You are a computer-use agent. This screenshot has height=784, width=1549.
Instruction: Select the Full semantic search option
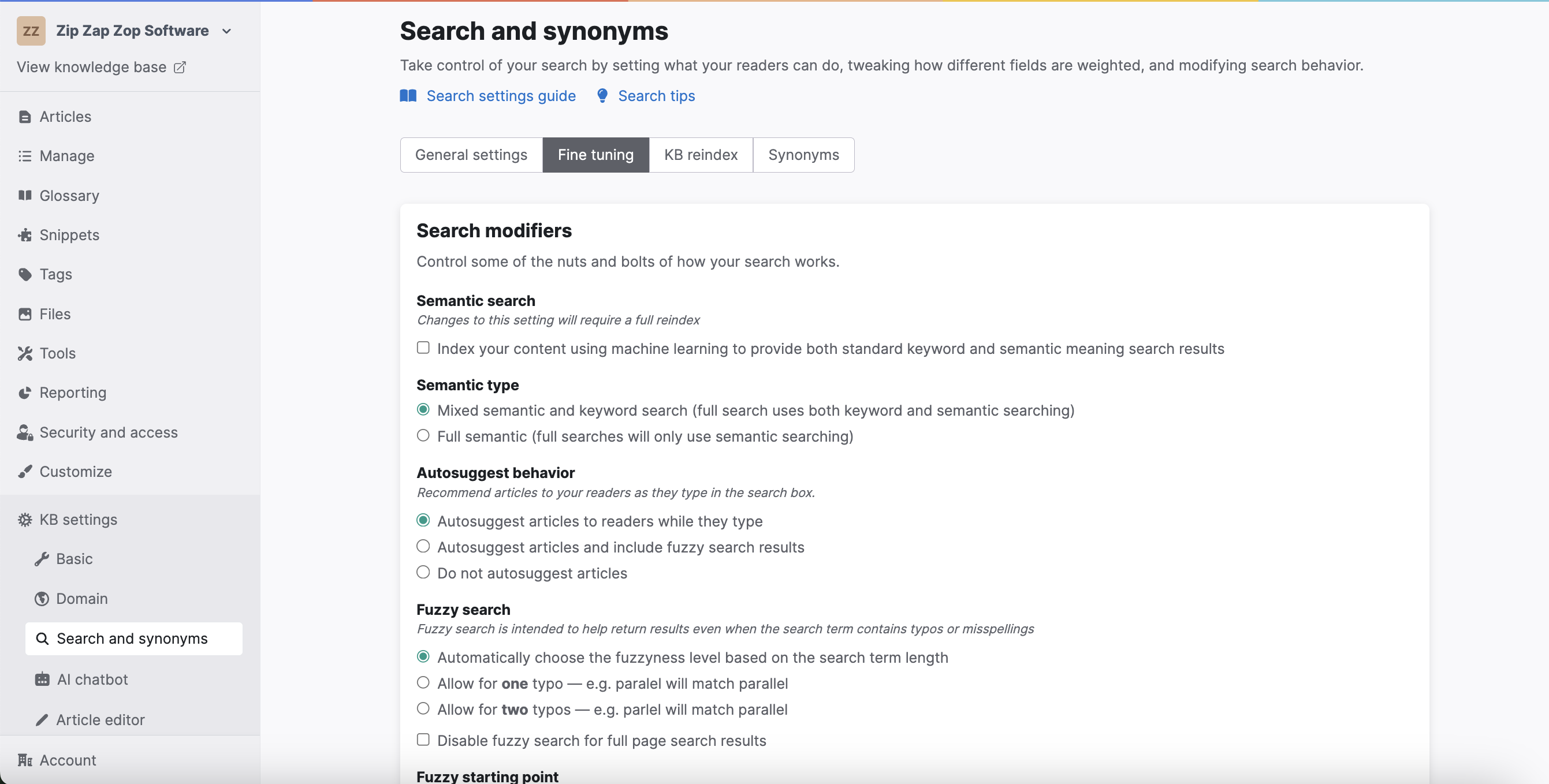(x=423, y=436)
